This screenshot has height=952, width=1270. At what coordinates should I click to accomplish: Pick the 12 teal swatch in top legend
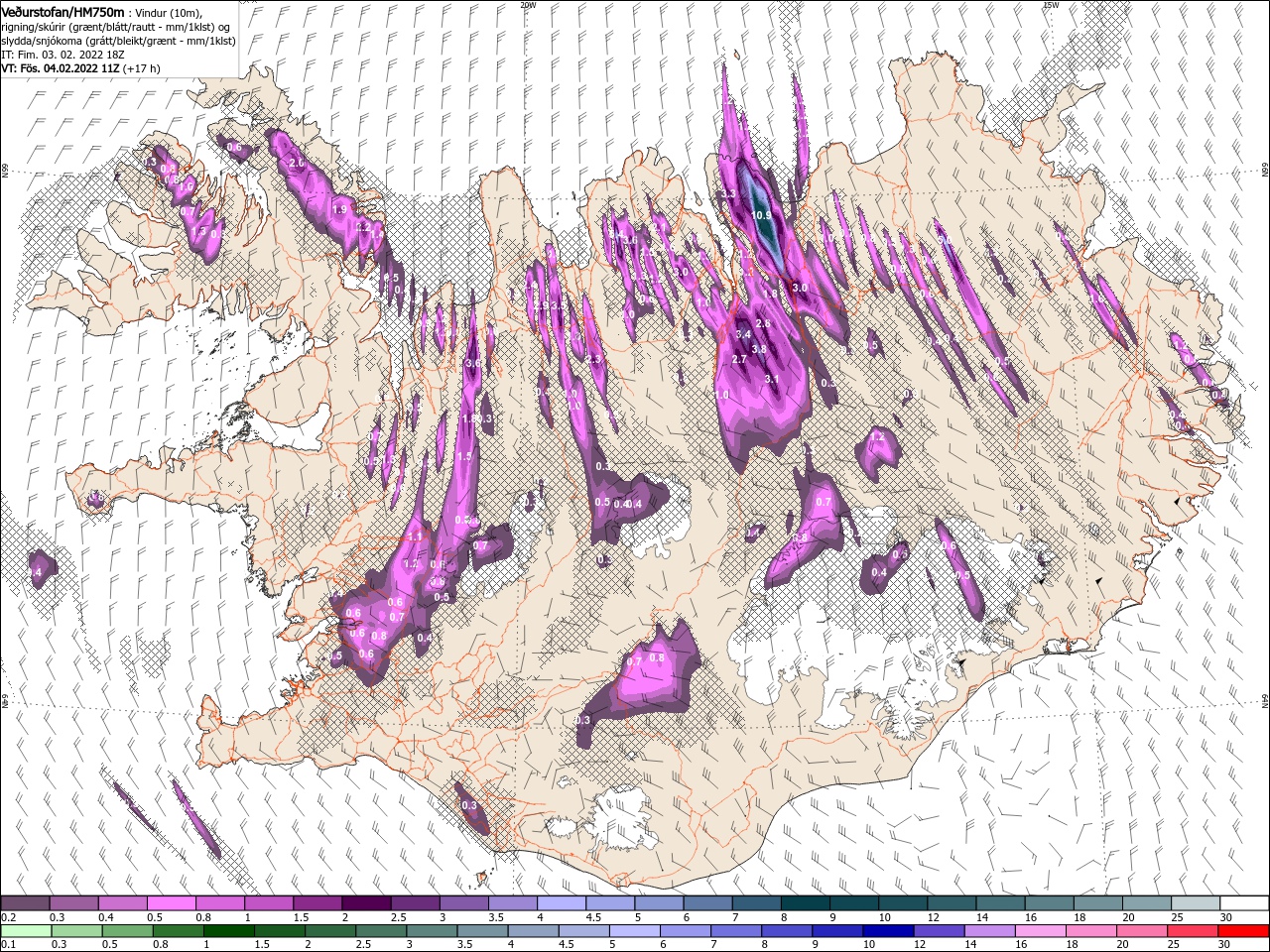pyautogui.click(x=952, y=903)
